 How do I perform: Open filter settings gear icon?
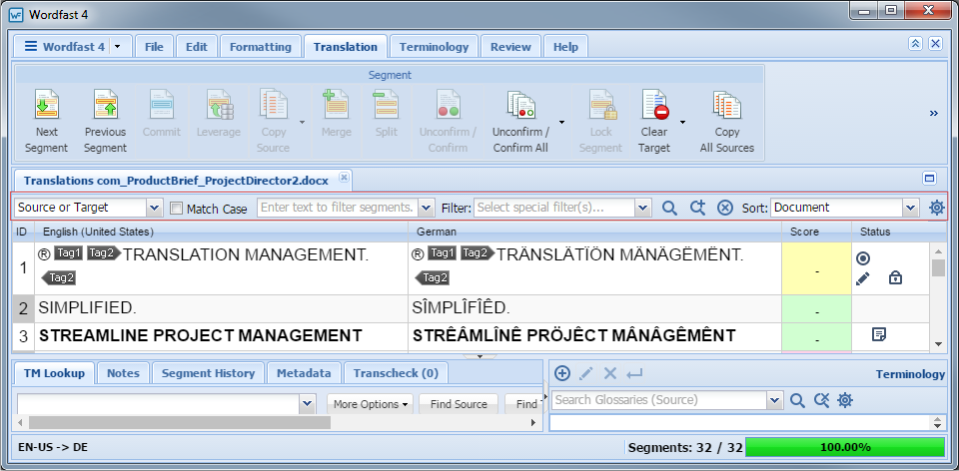click(936, 208)
